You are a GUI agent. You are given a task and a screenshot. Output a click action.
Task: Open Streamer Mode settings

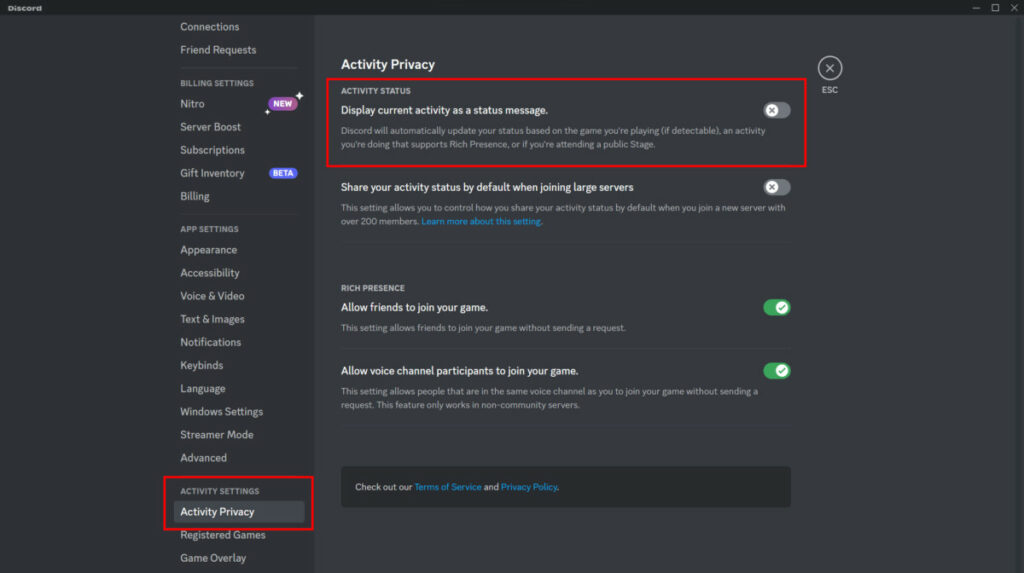tap(216, 435)
